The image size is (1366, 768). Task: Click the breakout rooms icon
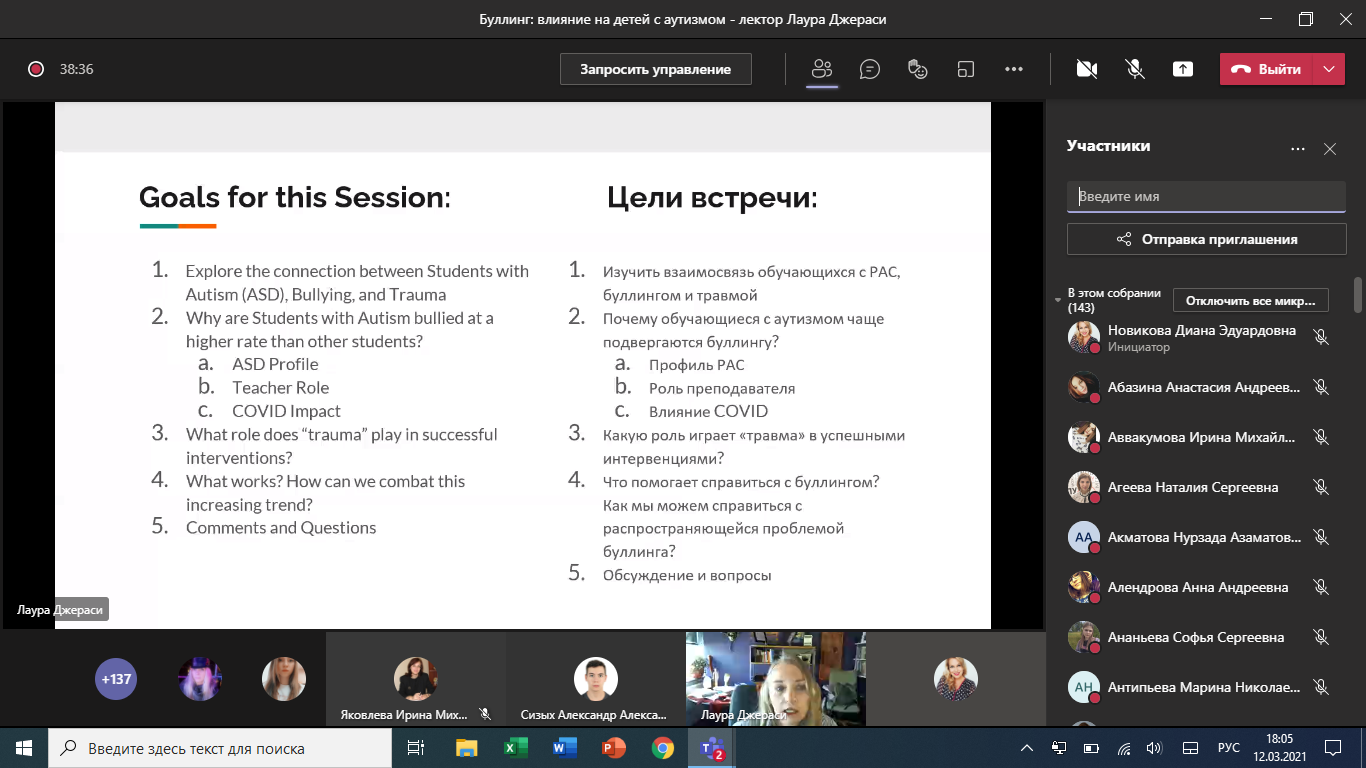[x=966, y=69]
